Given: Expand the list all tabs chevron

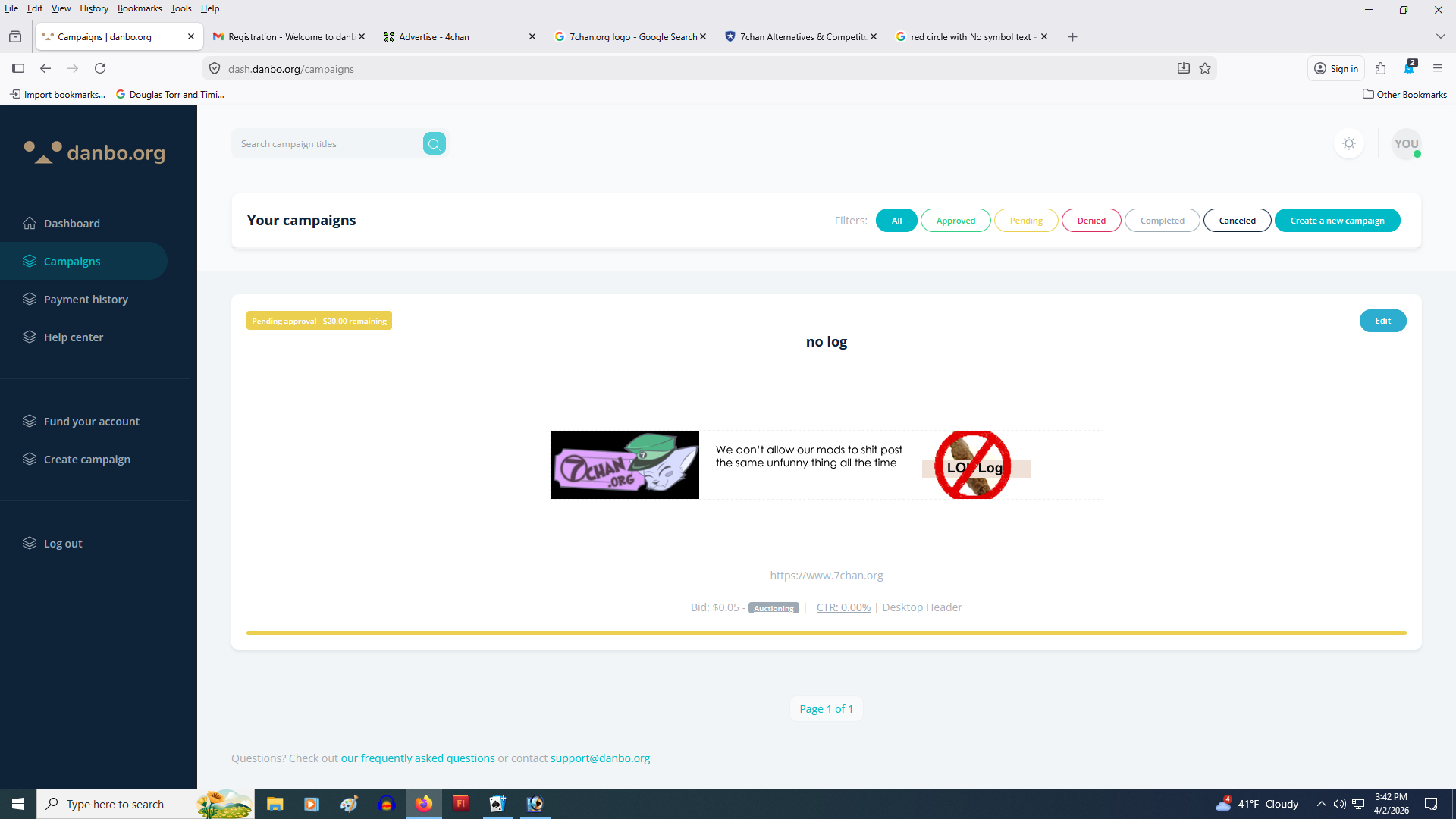Looking at the screenshot, I should (x=1440, y=36).
